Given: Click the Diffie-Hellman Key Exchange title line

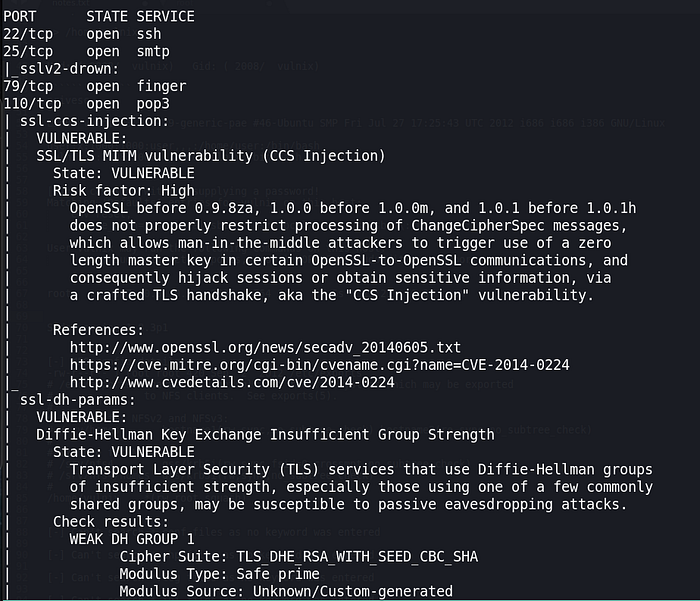Looking at the screenshot, I should (264, 434).
